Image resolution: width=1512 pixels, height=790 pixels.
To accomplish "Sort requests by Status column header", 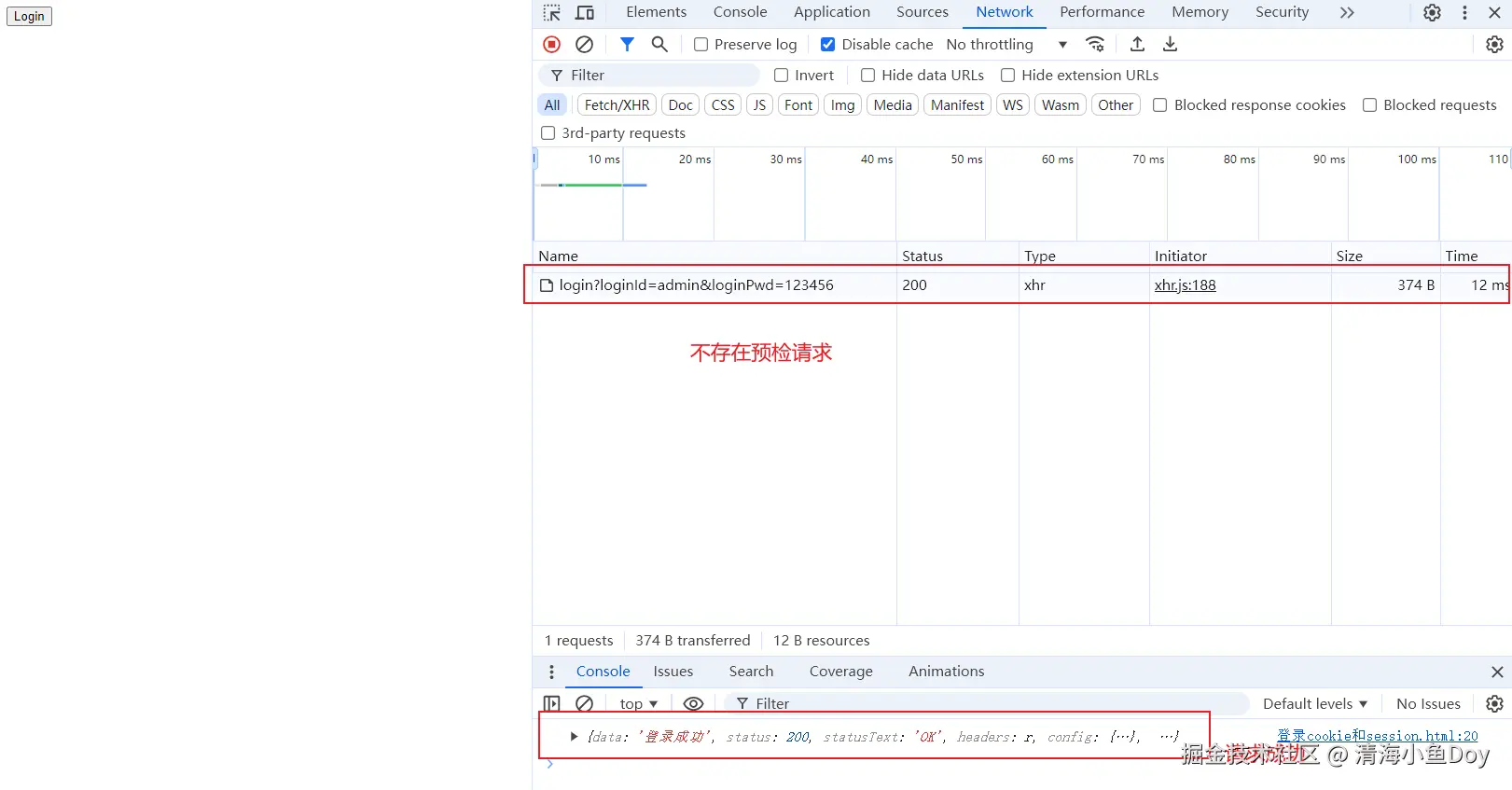I will tap(957, 256).
